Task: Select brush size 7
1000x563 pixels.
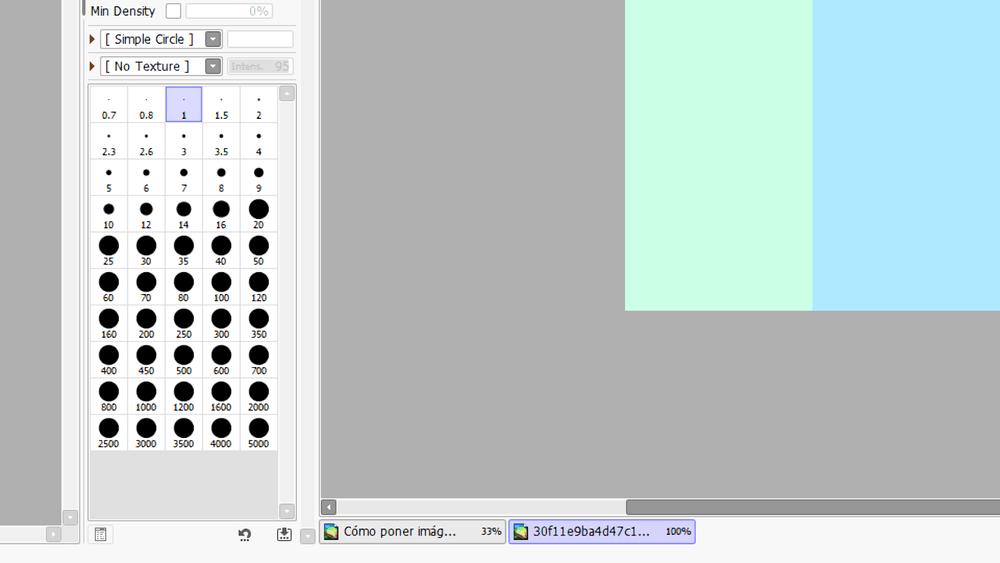Action: pos(184,177)
